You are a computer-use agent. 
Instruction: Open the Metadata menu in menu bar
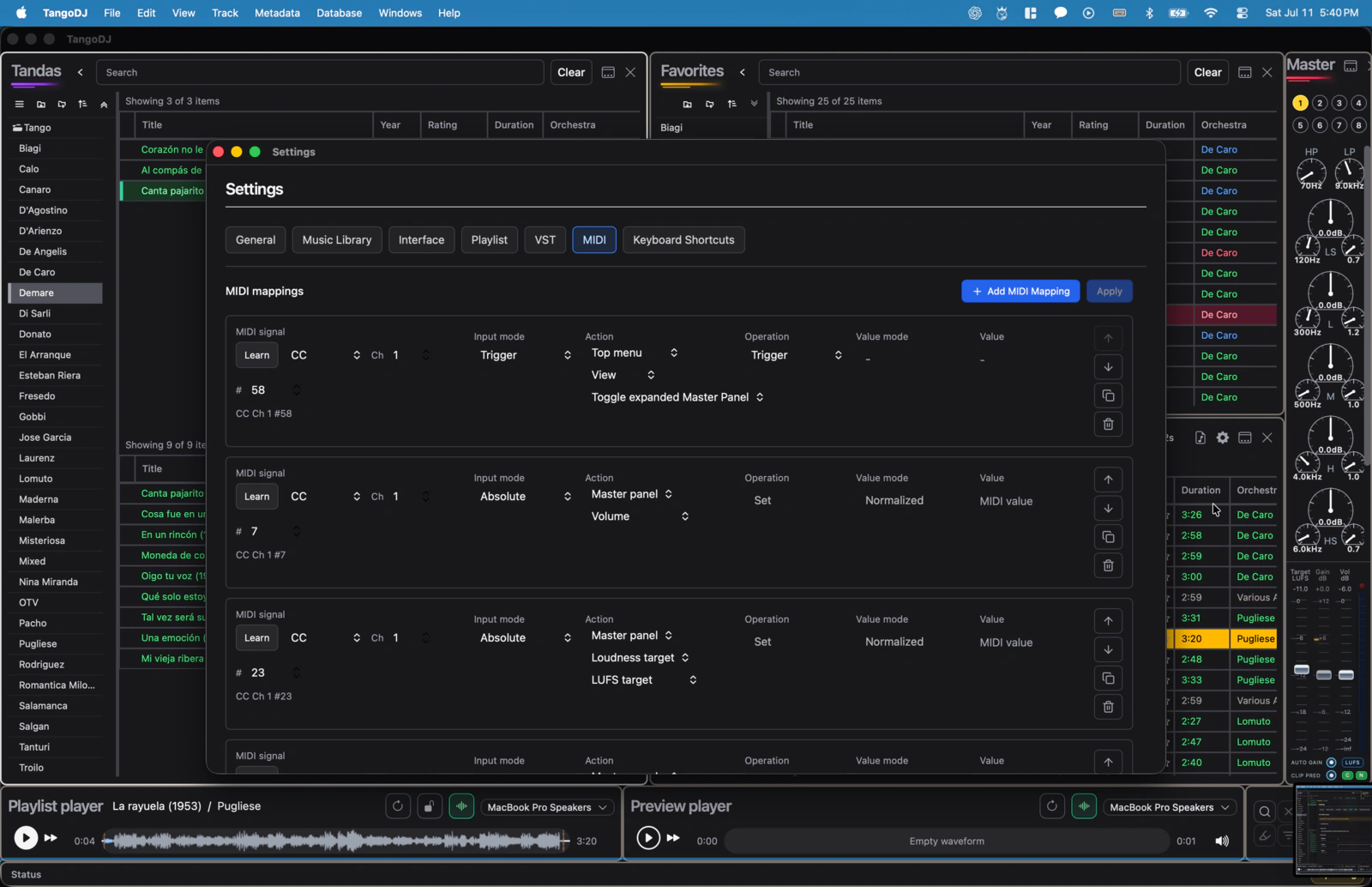(277, 13)
